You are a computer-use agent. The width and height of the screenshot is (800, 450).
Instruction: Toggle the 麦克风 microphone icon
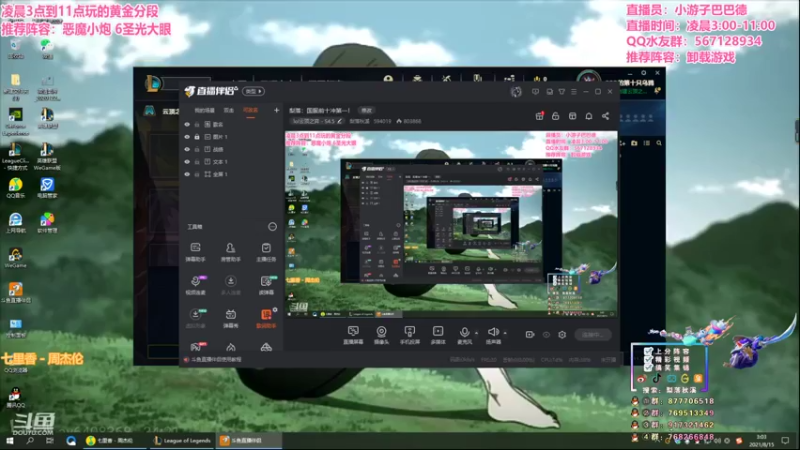[x=464, y=333]
